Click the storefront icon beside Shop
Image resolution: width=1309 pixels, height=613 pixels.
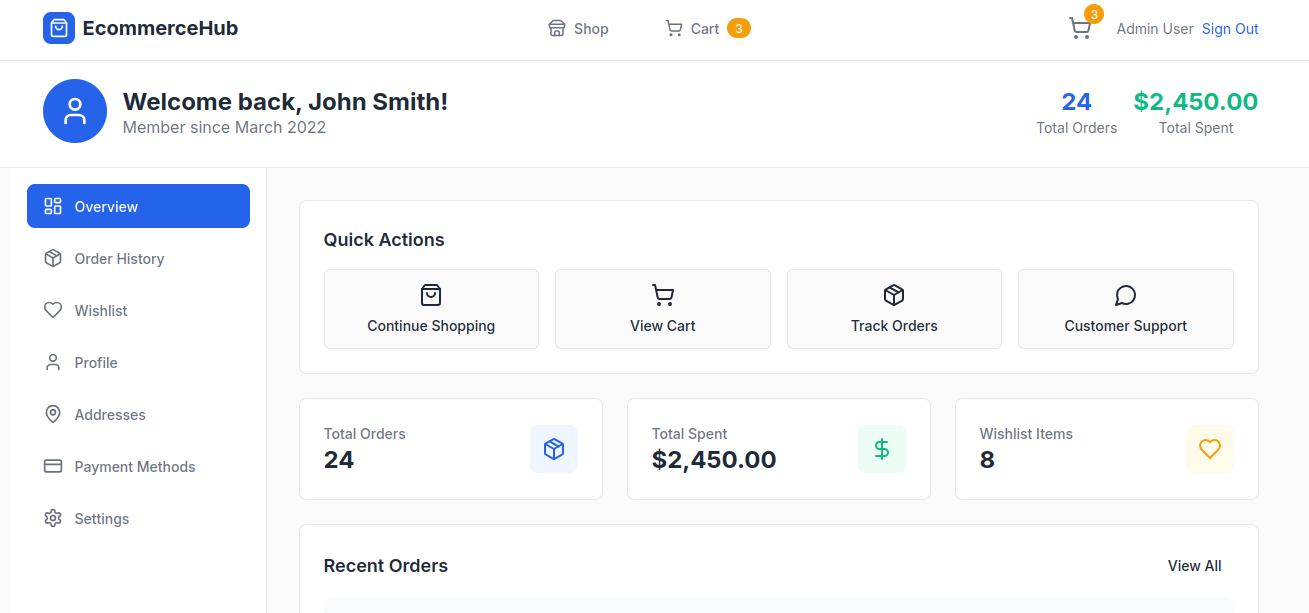pos(557,29)
